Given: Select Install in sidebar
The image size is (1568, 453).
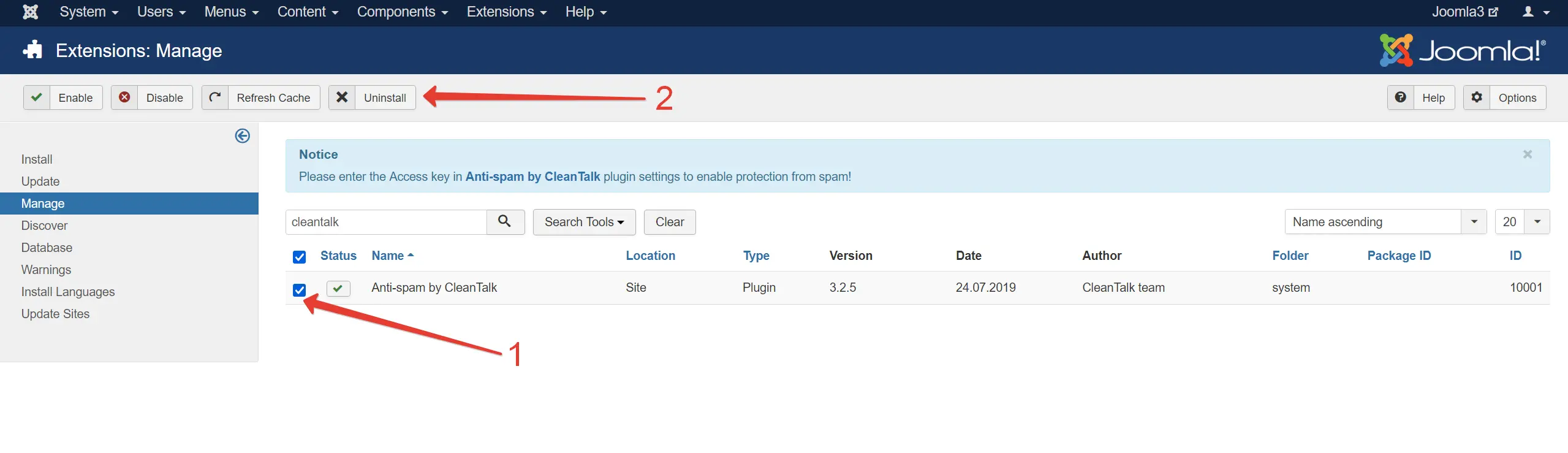Looking at the screenshot, I should pyautogui.click(x=37, y=159).
